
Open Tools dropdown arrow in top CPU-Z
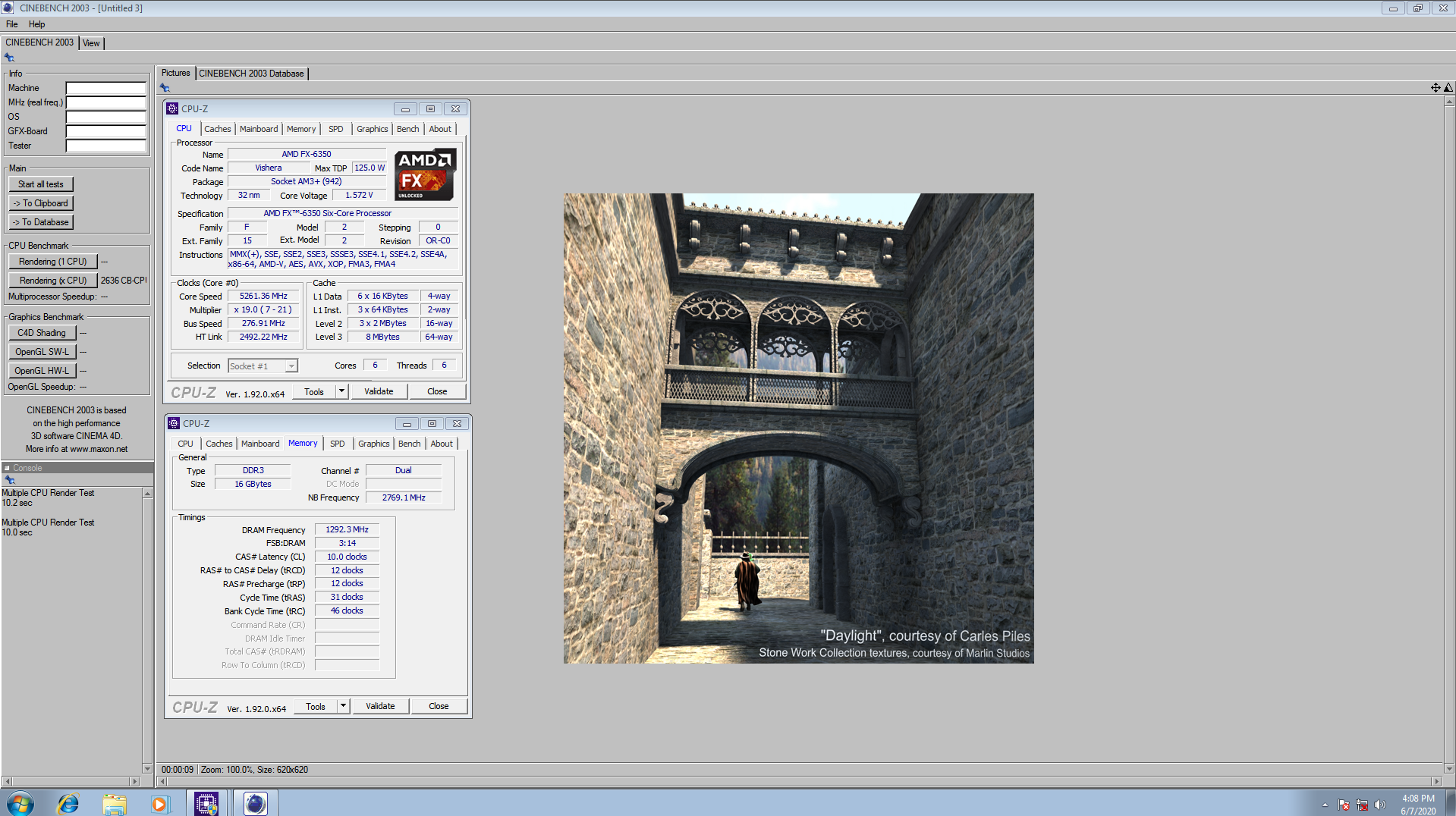[x=342, y=391]
